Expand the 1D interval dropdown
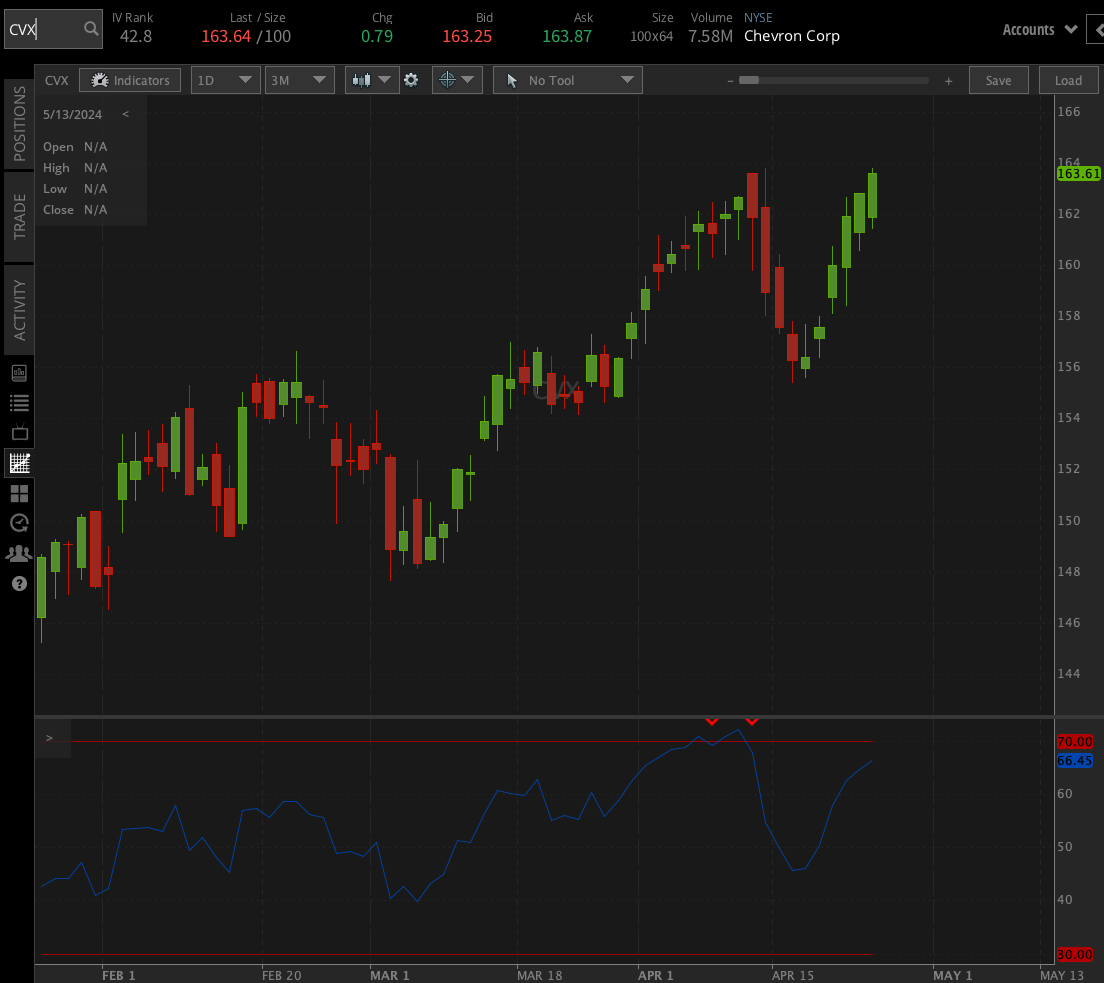 pyautogui.click(x=225, y=80)
